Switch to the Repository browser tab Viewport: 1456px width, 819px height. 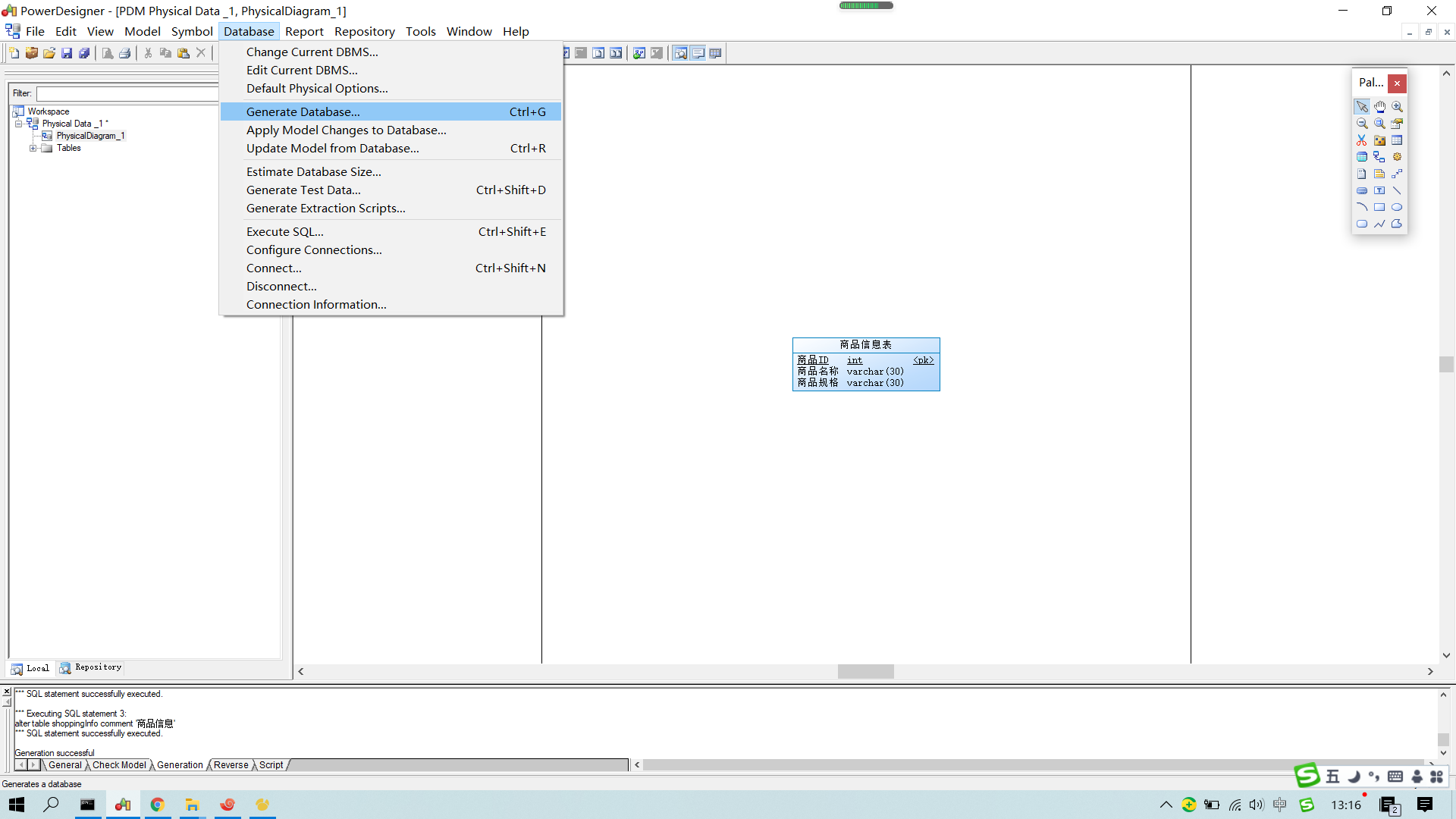click(x=91, y=667)
